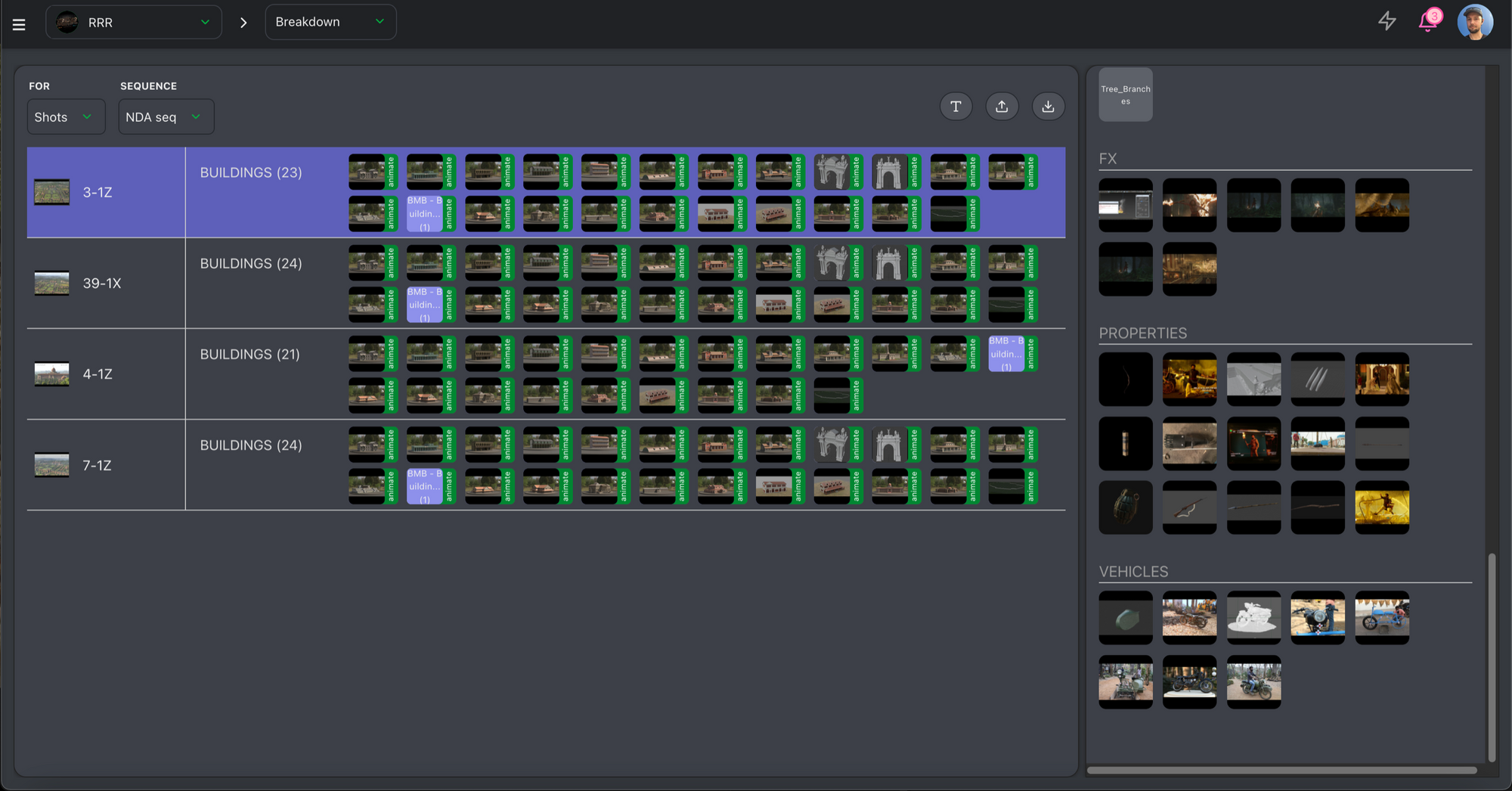Click the upload icon button
This screenshot has height=791, width=1512.
pyautogui.click(x=1002, y=107)
